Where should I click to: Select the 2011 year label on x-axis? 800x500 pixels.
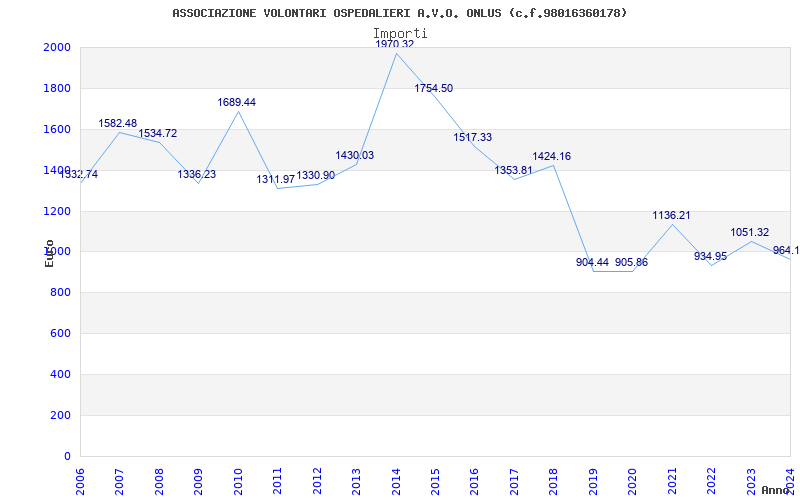point(278,482)
